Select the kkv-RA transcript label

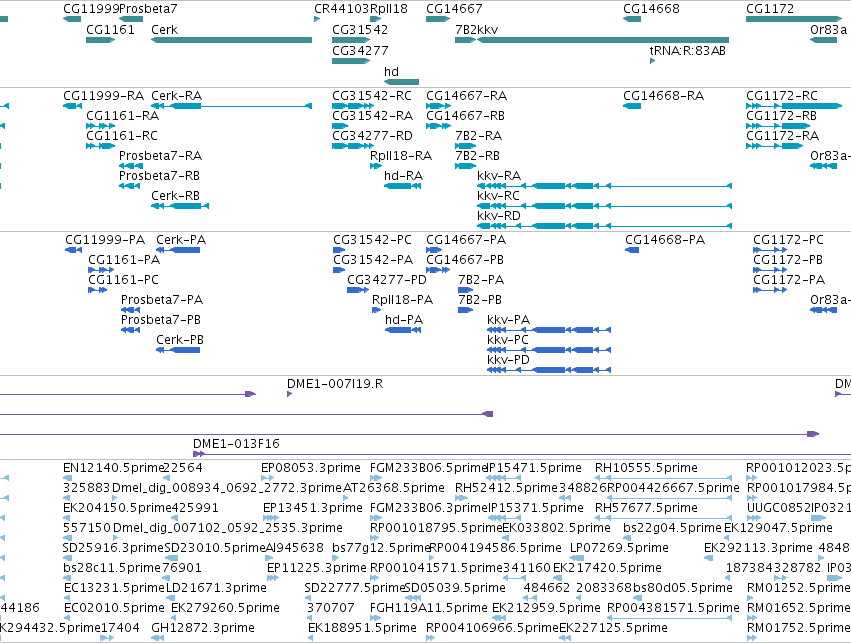coord(499,176)
